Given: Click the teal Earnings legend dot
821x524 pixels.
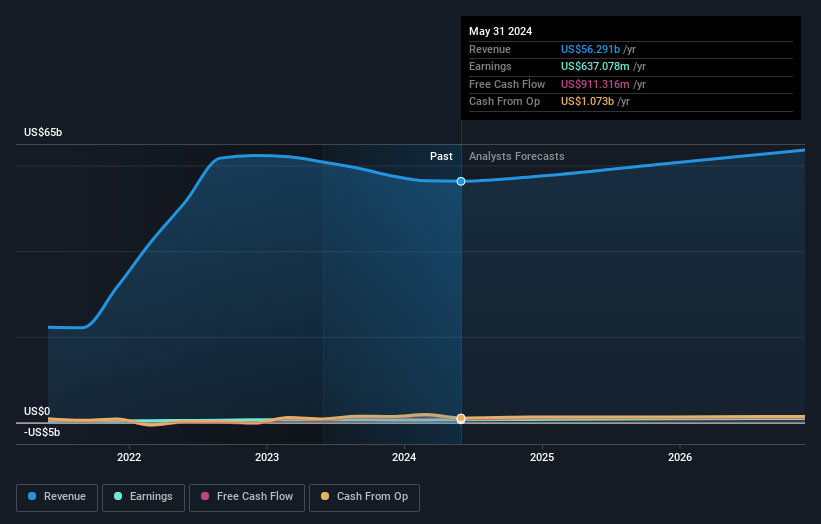Looking at the screenshot, I should point(118,496).
